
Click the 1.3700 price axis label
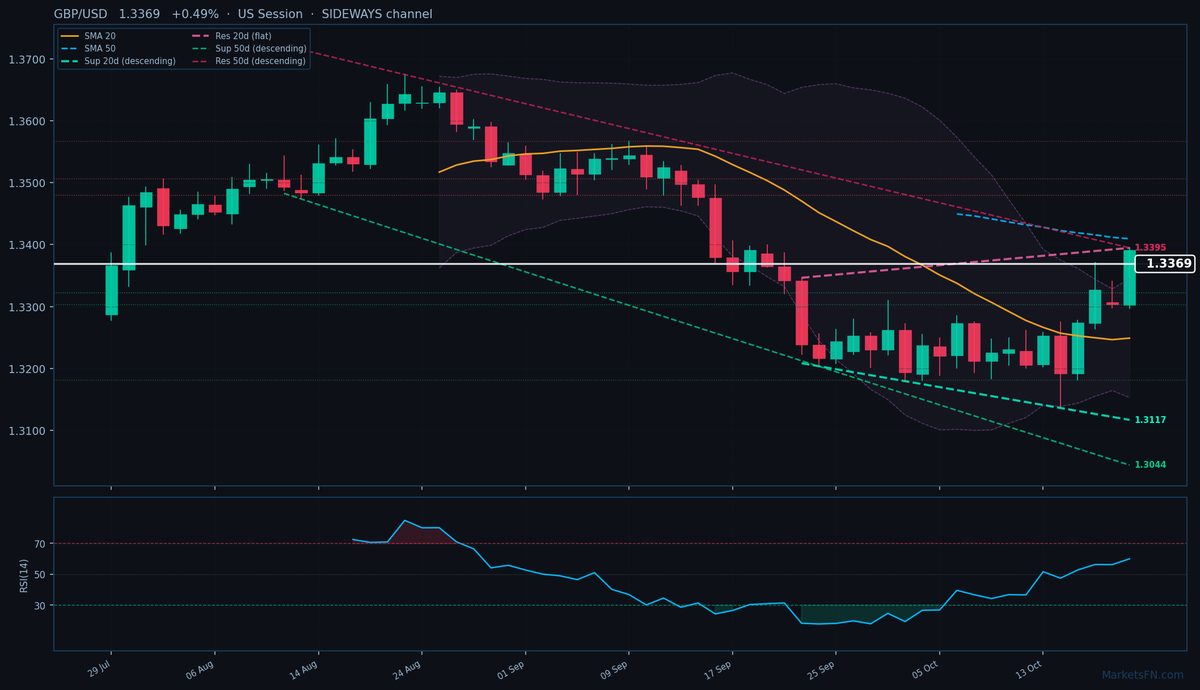(28, 60)
